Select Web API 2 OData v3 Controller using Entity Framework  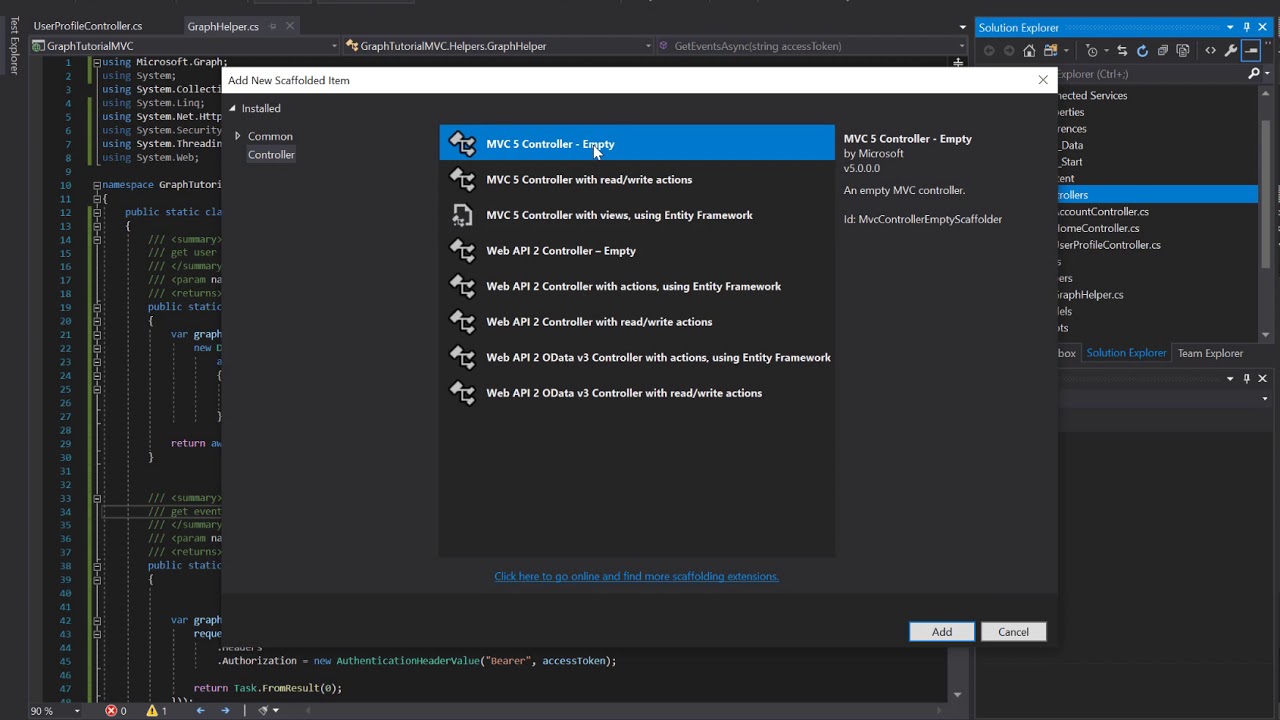click(637, 357)
